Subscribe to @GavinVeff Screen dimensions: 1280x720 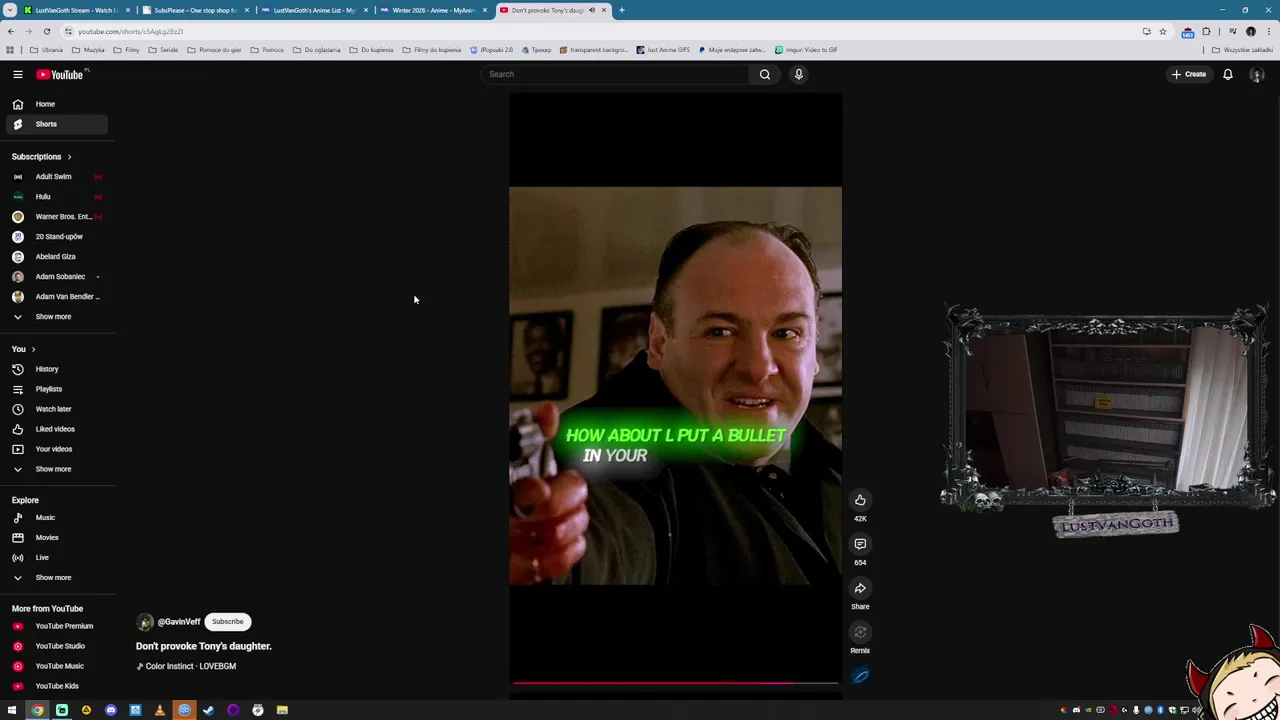point(227,622)
